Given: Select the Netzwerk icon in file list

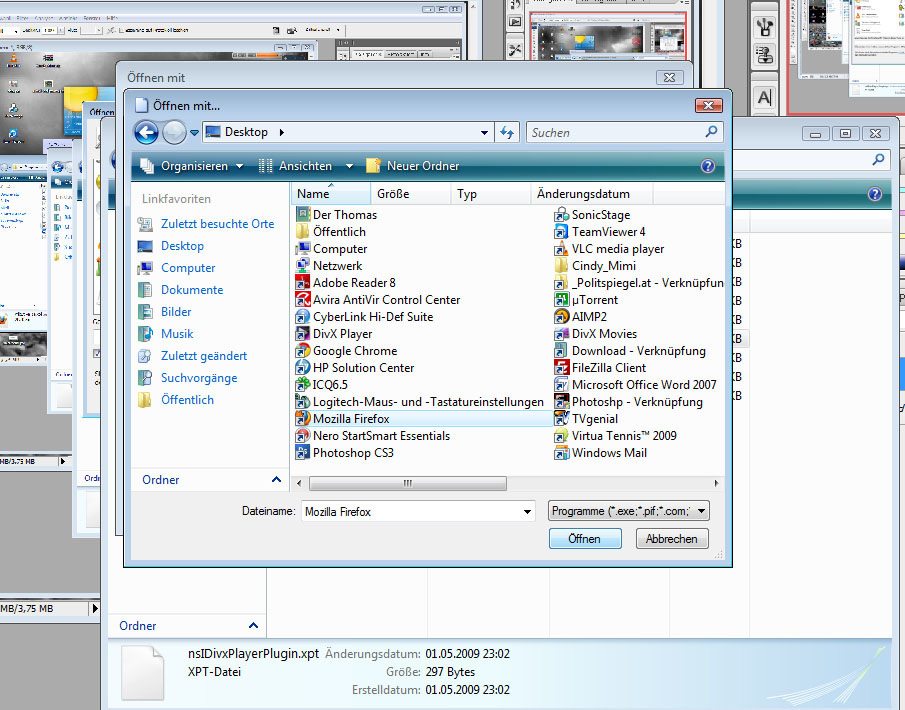Looking at the screenshot, I should [x=302, y=266].
